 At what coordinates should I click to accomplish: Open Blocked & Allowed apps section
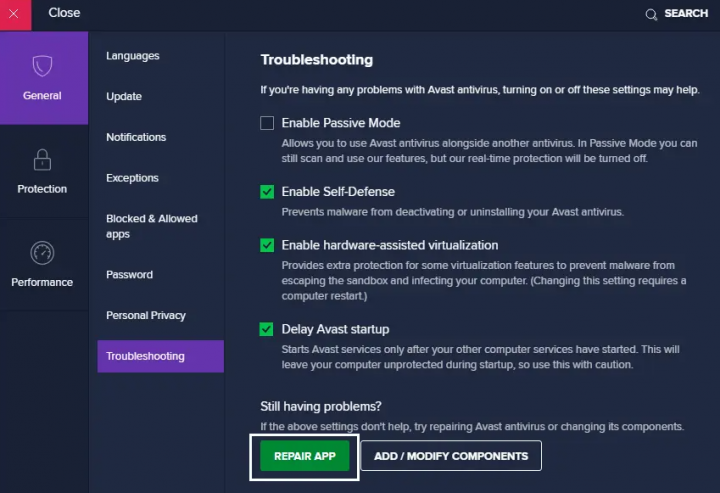click(x=152, y=226)
